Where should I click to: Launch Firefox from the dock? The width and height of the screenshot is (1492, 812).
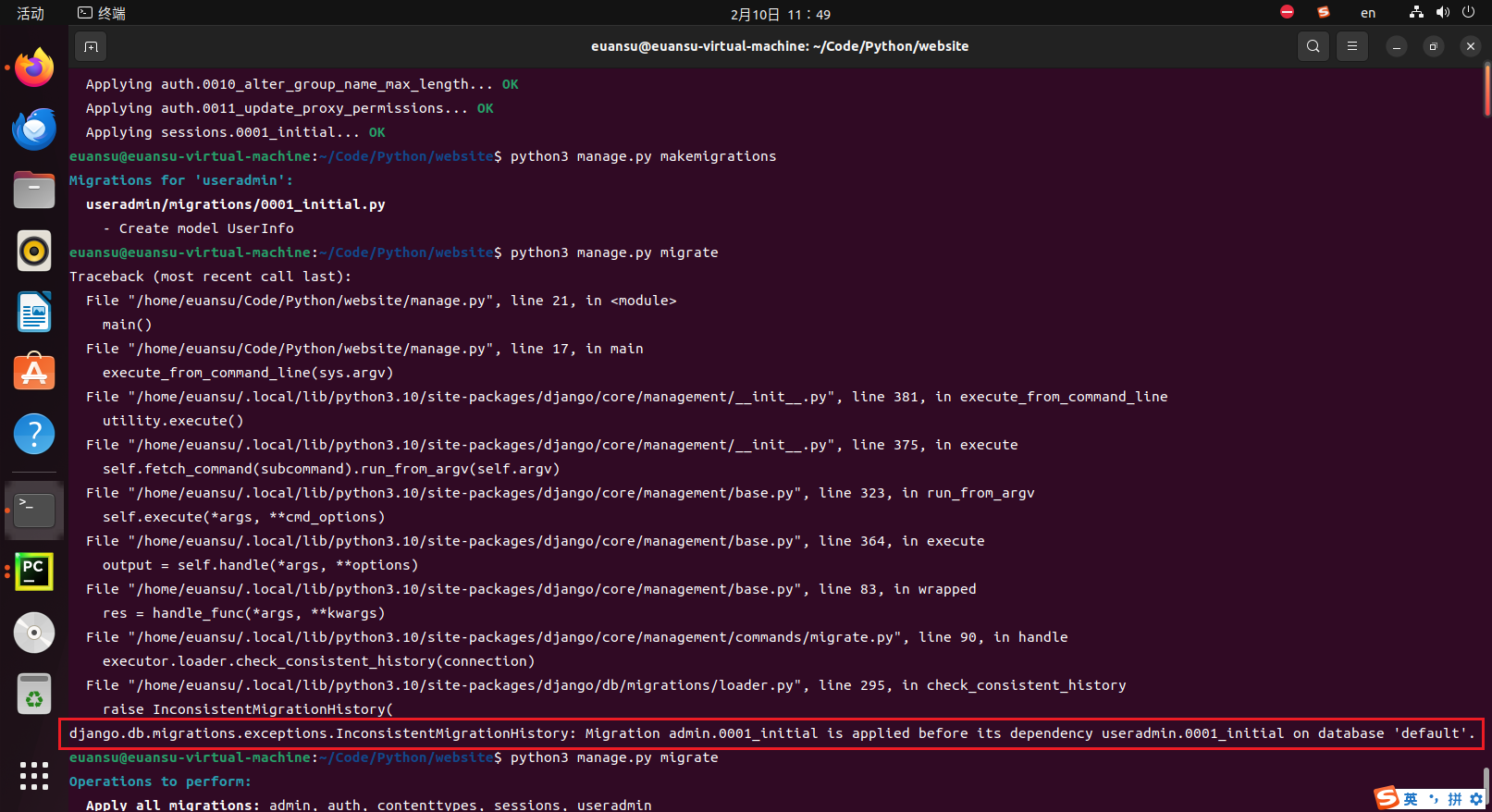coord(34,68)
